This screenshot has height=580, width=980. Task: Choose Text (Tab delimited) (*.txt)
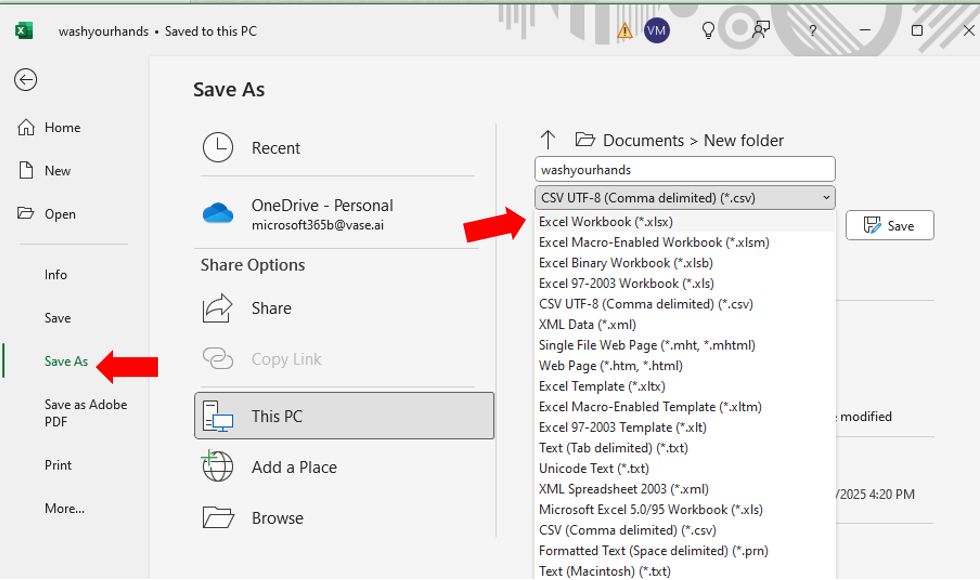pos(685,448)
